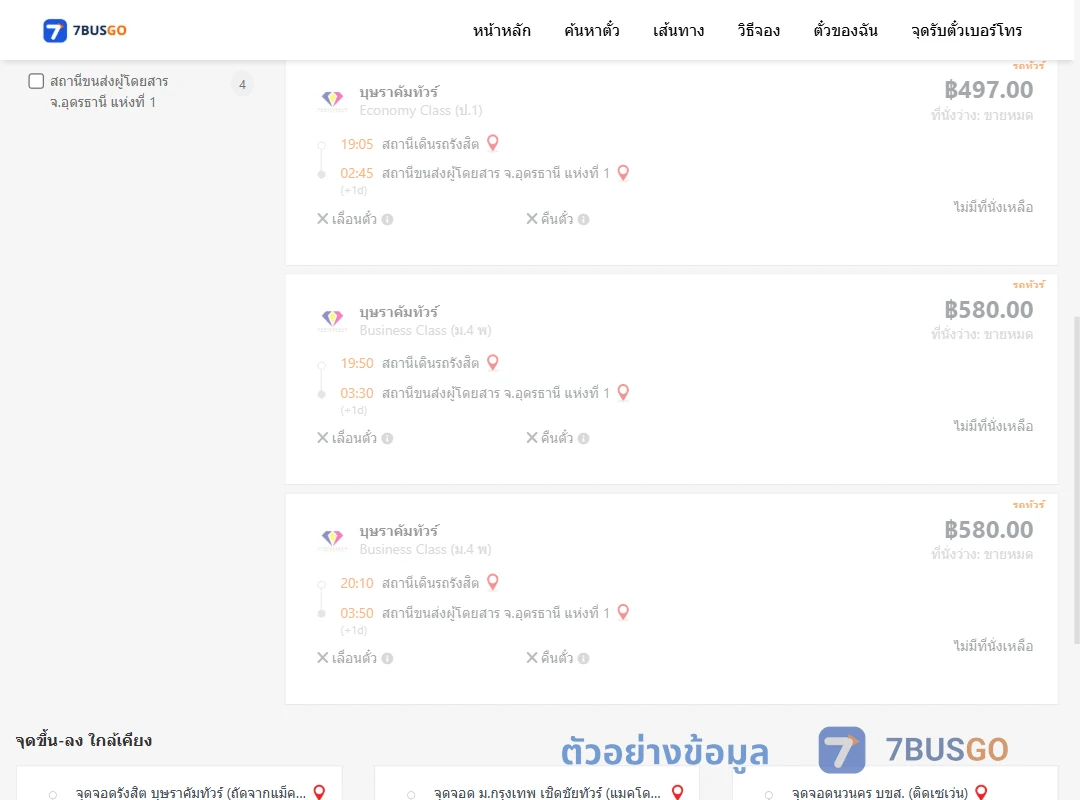Tick the สถานีขนส่งผู้โดยสาร จ.อุดรธานี แห่งที่ 1 checkbox
The width and height of the screenshot is (1080, 800).
37,81
